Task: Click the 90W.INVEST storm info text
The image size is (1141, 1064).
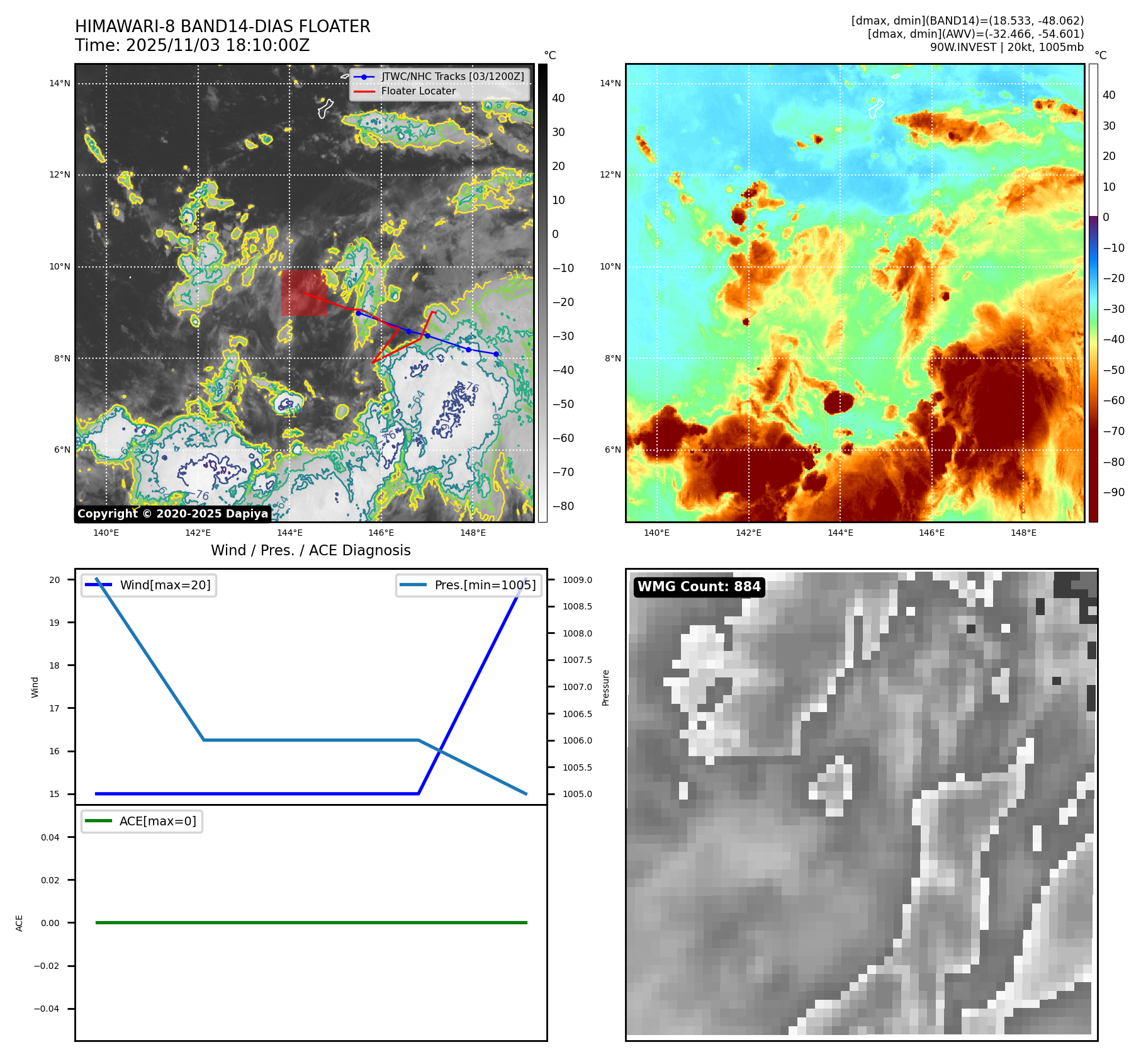Action: tap(1006, 47)
